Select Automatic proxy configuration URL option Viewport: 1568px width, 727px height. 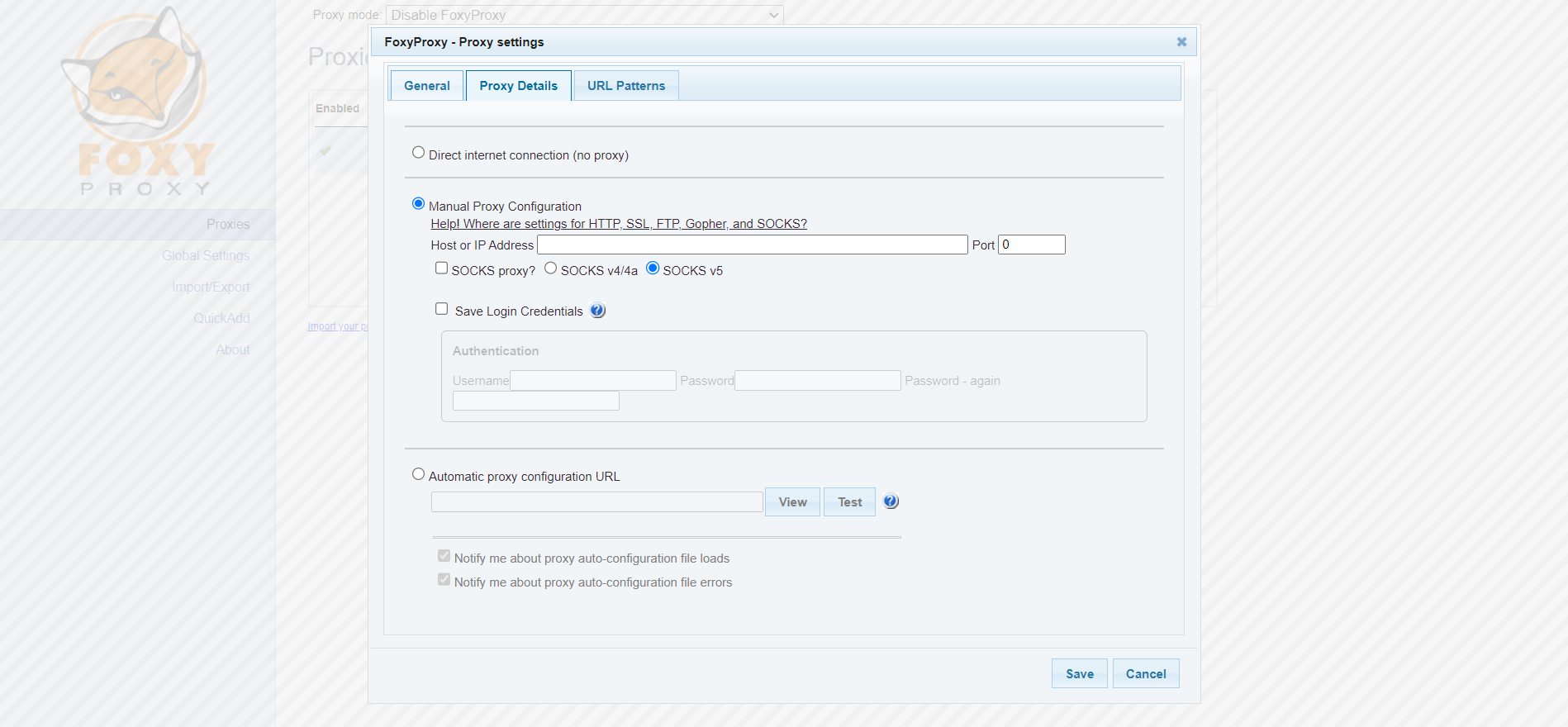coord(419,474)
